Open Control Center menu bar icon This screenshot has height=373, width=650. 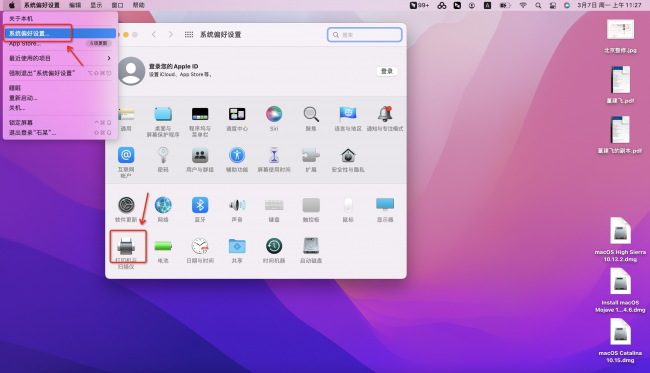pyautogui.click(x=553, y=5)
